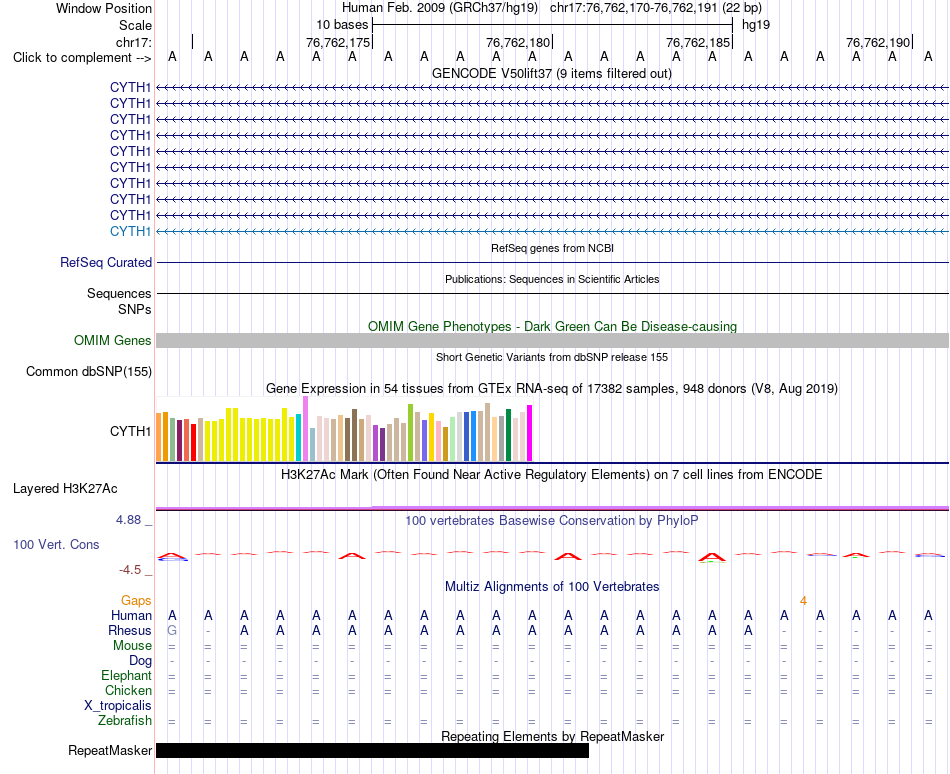
Task: Click the hg19 label beside the scale bar
Action: pyautogui.click(x=756, y=25)
